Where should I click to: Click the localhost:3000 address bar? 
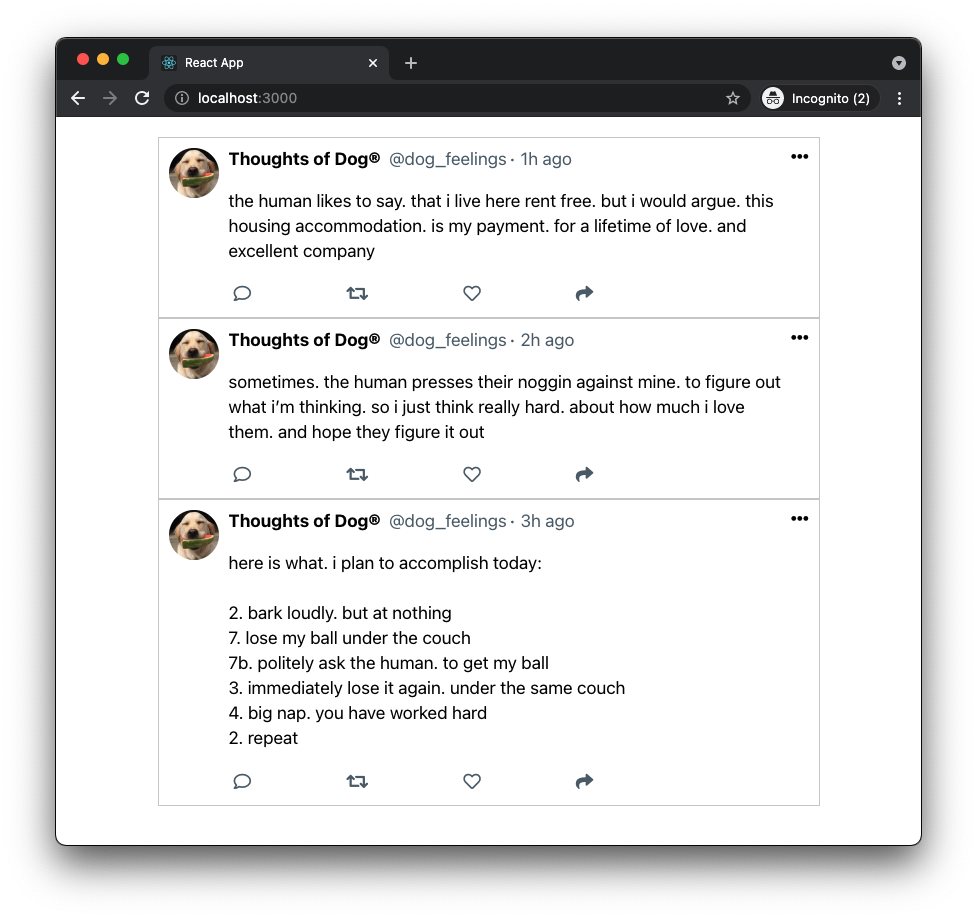450,98
